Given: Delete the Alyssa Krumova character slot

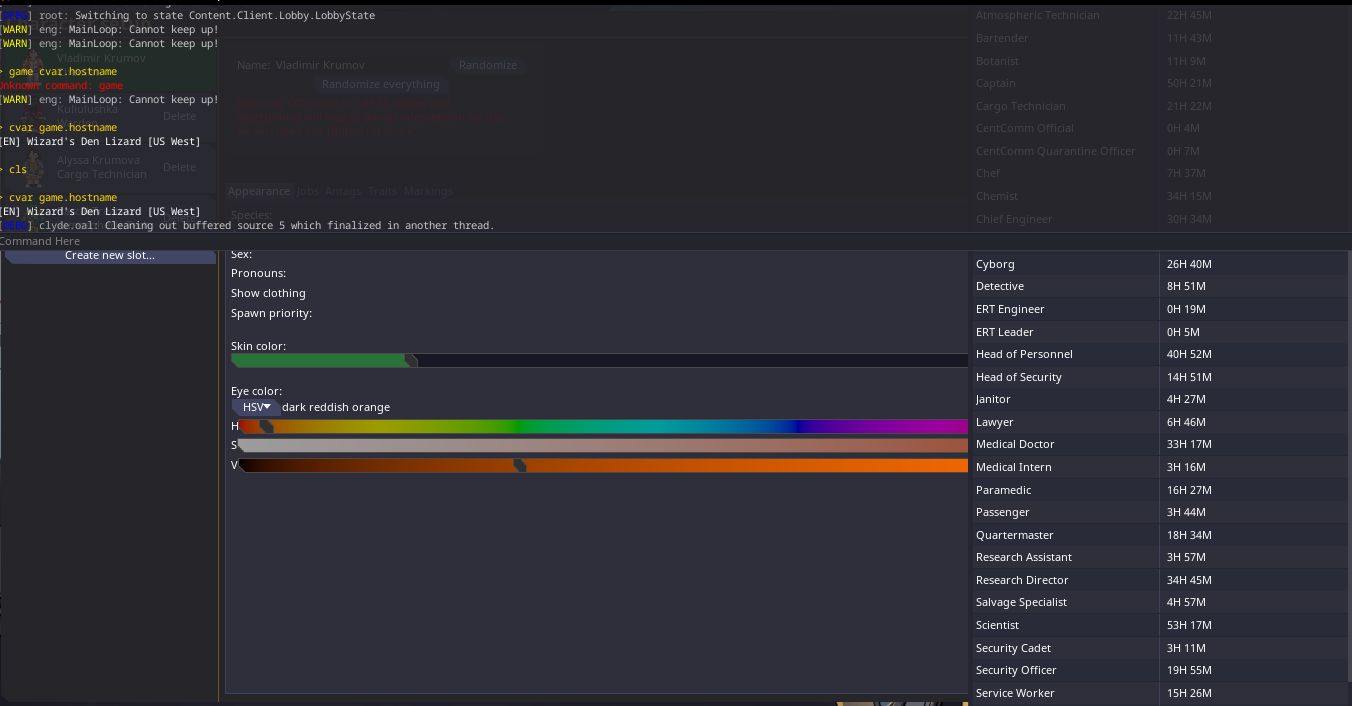Looking at the screenshot, I should click(180, 167).
